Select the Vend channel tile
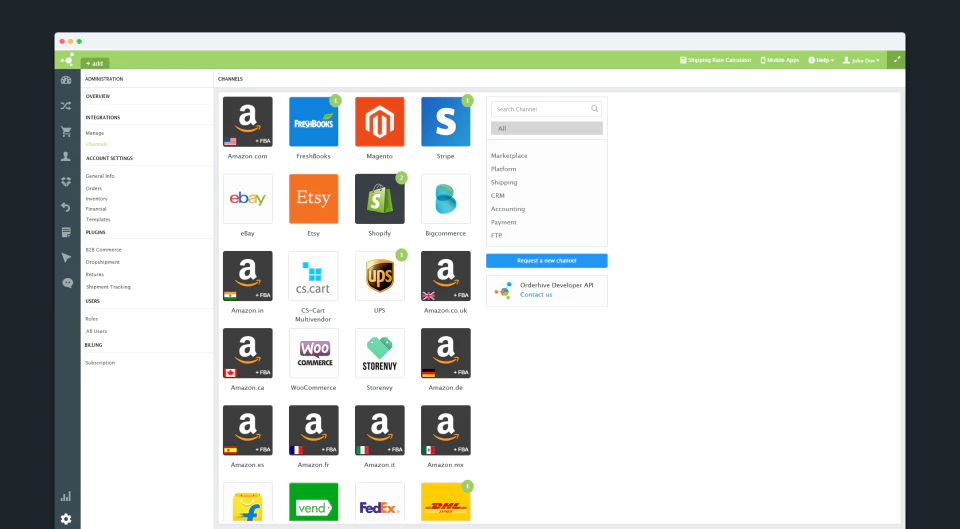Screen dimensions: 960x529 click(313, 502)
